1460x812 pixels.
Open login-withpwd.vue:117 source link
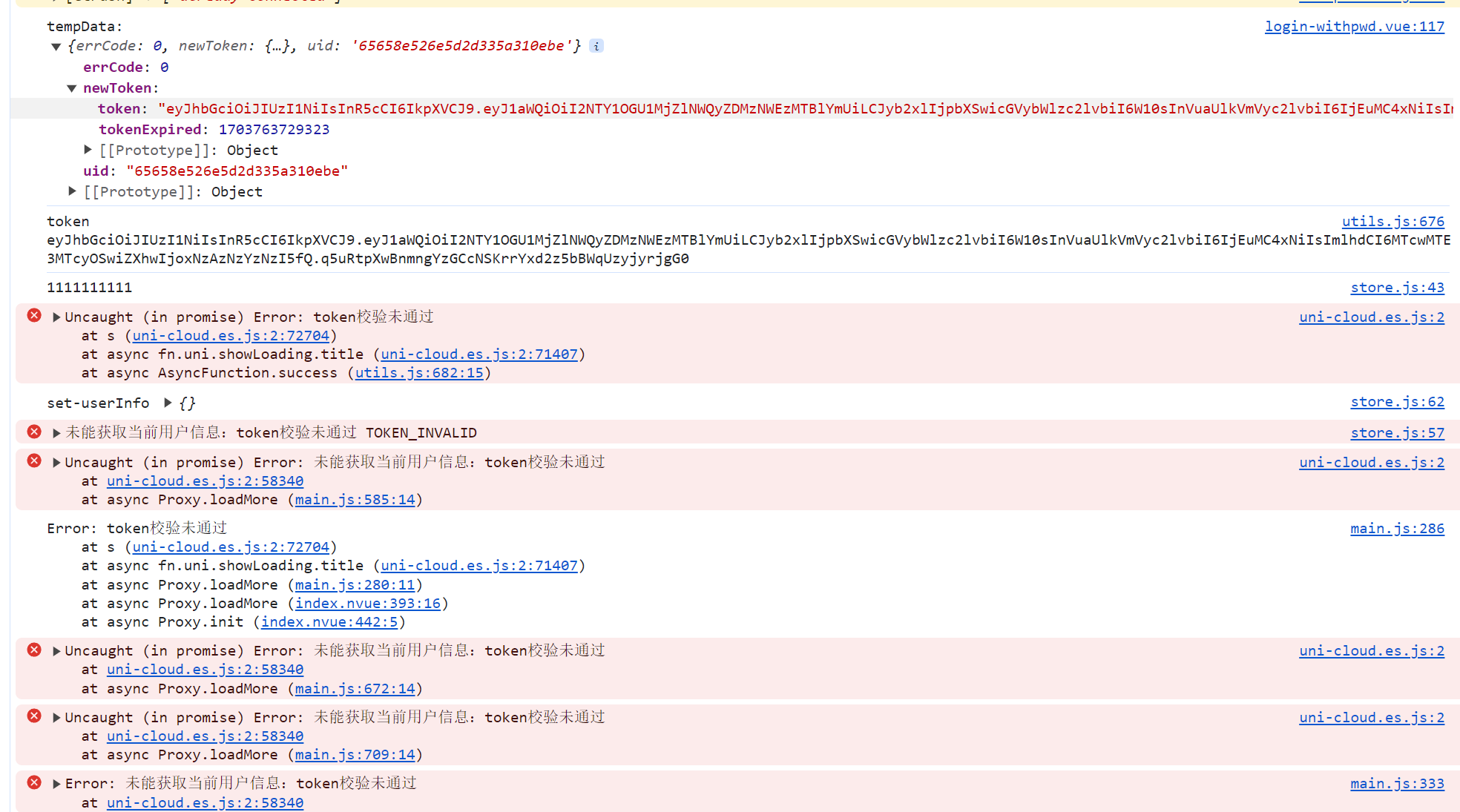point(1354,27)
